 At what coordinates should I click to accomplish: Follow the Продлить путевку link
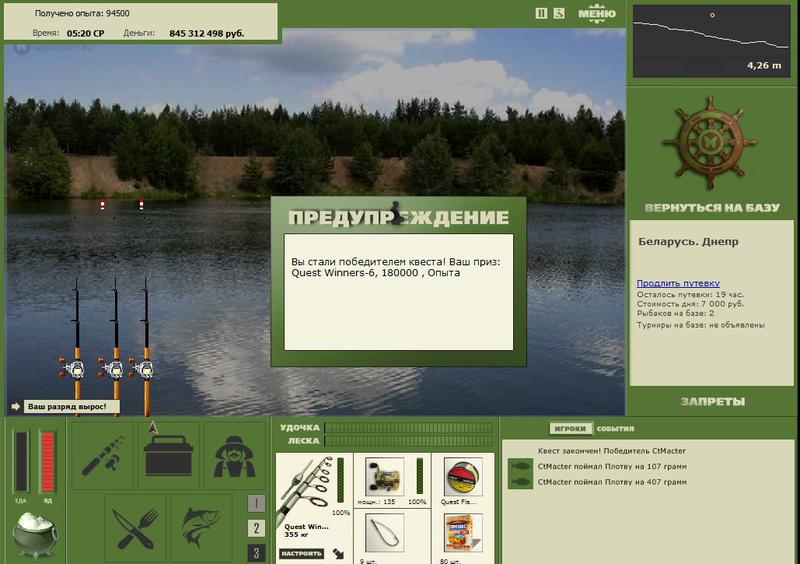point(678,283)
